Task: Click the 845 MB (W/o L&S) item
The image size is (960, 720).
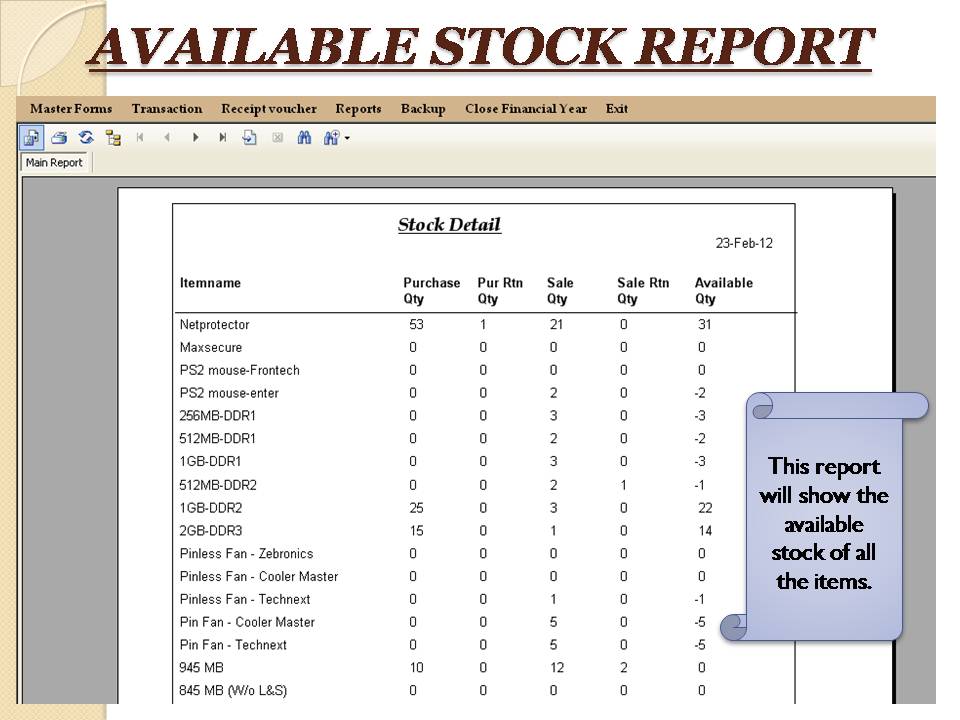Action: [233, 691]
